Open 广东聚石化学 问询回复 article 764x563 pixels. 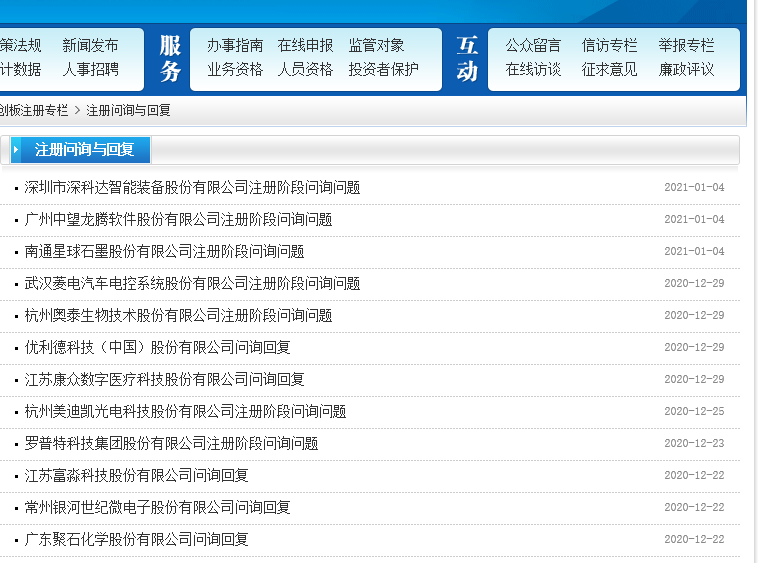point(136,540)
